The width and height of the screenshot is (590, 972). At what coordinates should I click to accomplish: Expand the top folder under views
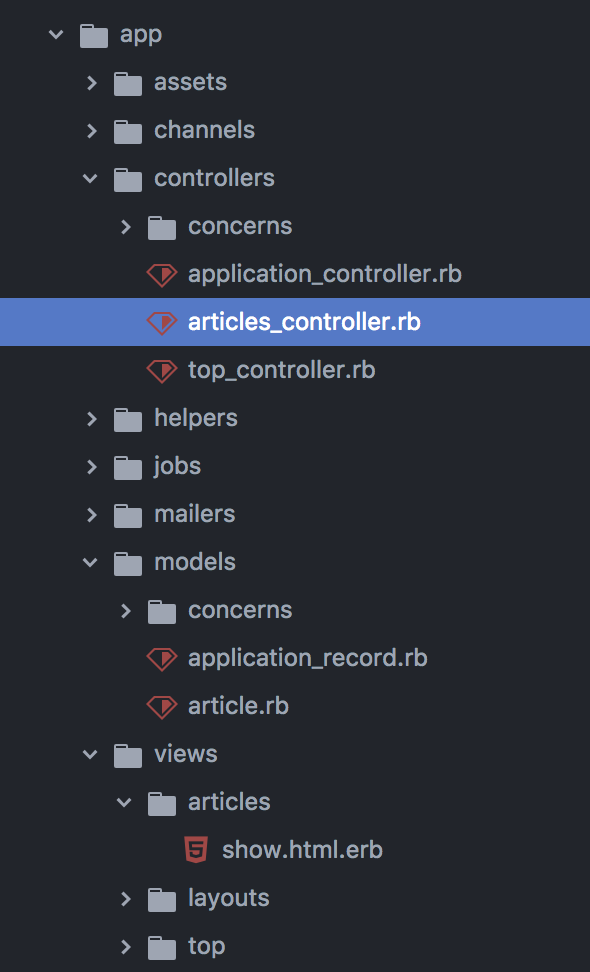[125, 946]
